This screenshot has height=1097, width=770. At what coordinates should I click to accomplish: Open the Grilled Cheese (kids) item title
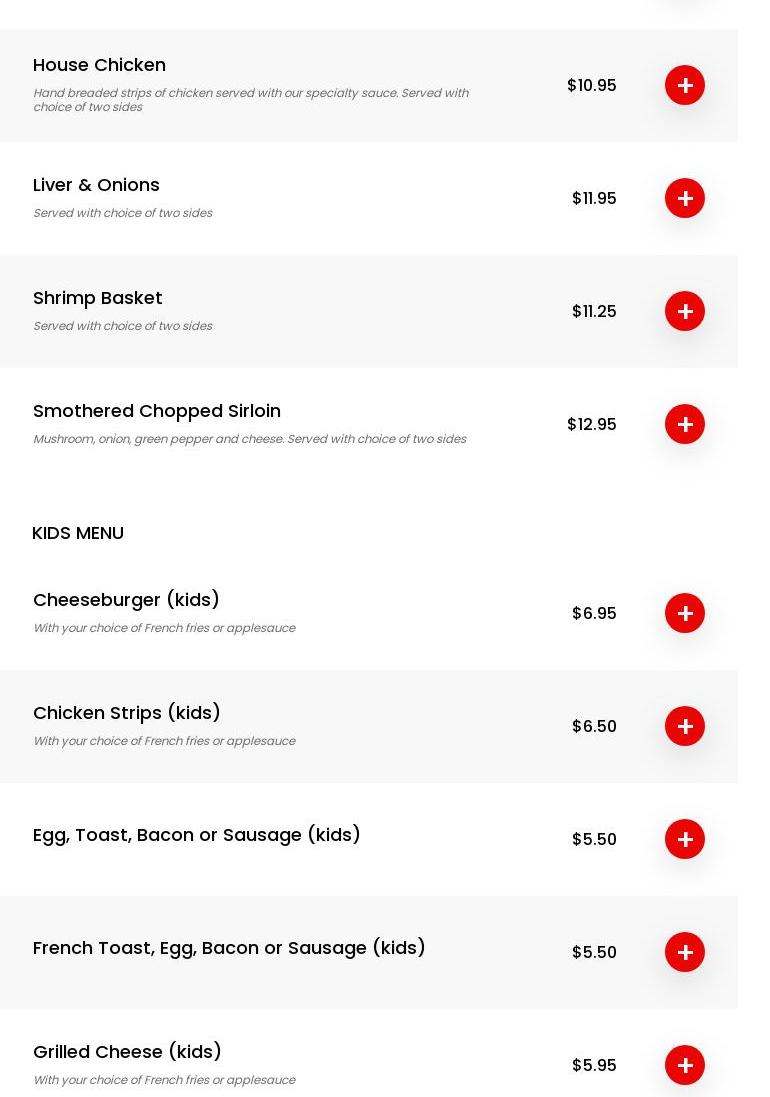coord(127,1052)
